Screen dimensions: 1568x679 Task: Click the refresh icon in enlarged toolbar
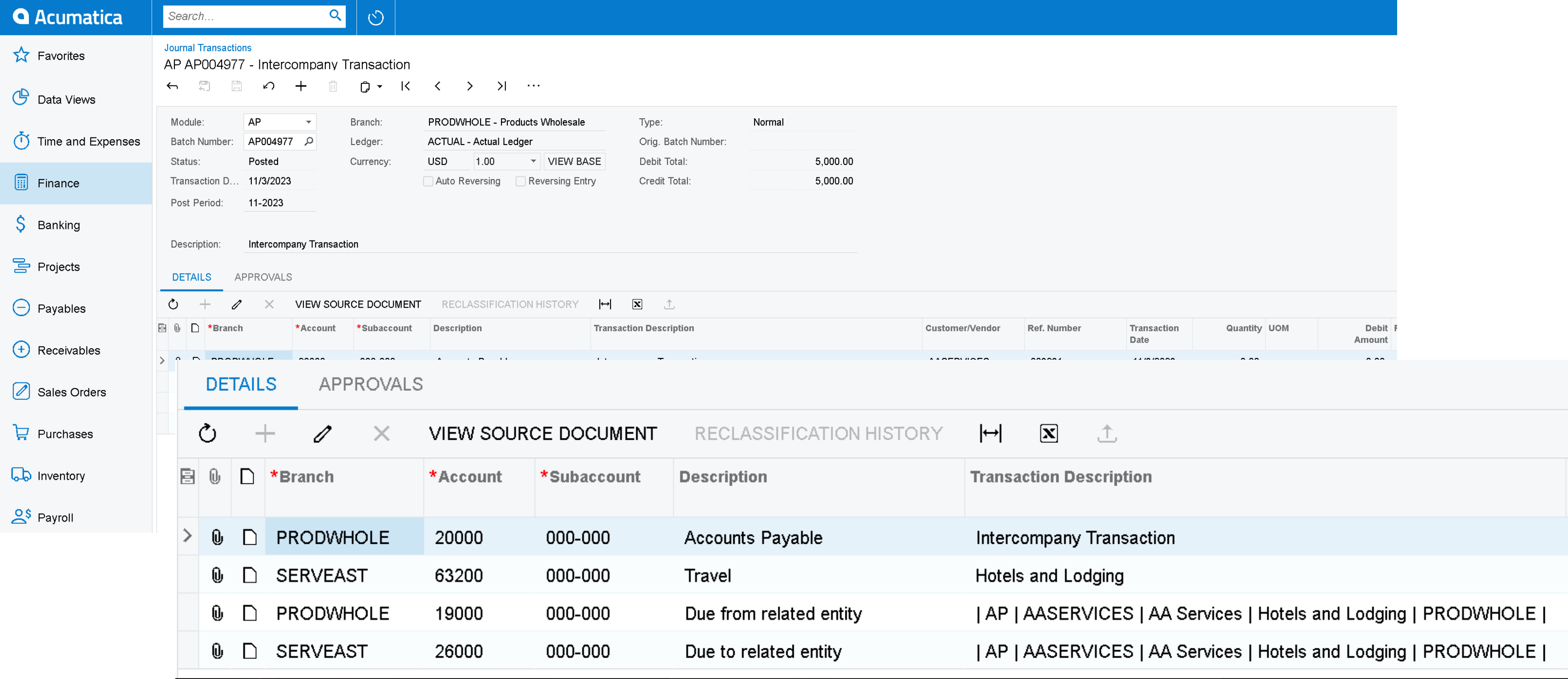[x=207, y=433]
